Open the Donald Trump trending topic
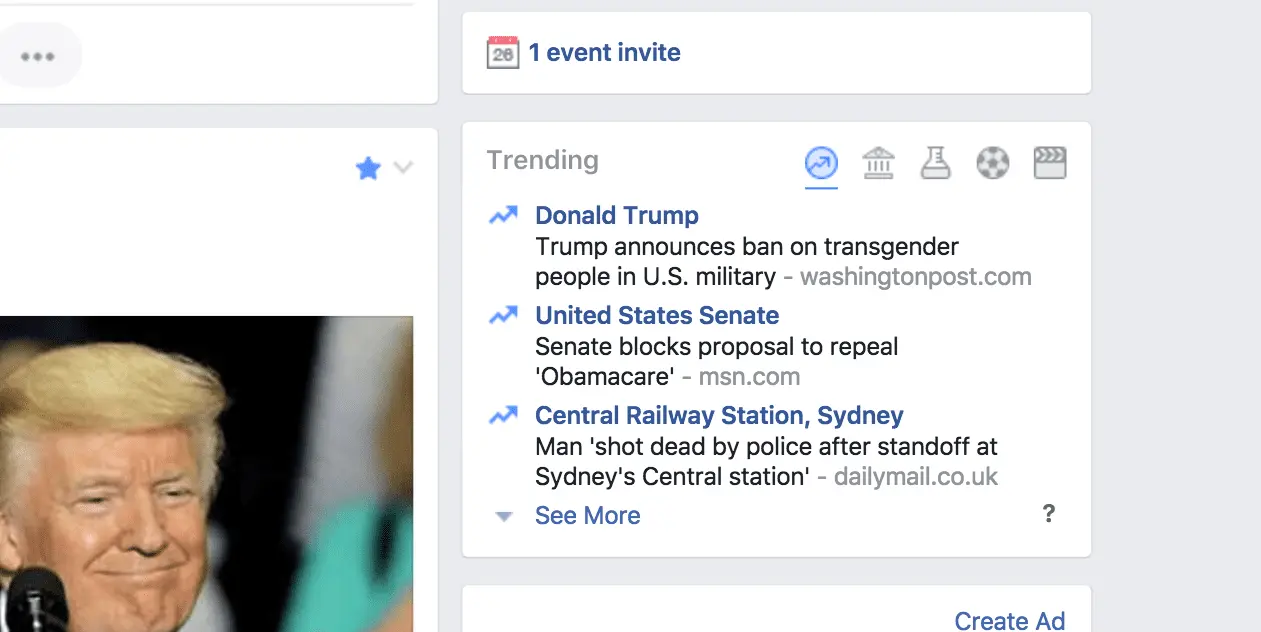1261x632 pixels. 617,215
